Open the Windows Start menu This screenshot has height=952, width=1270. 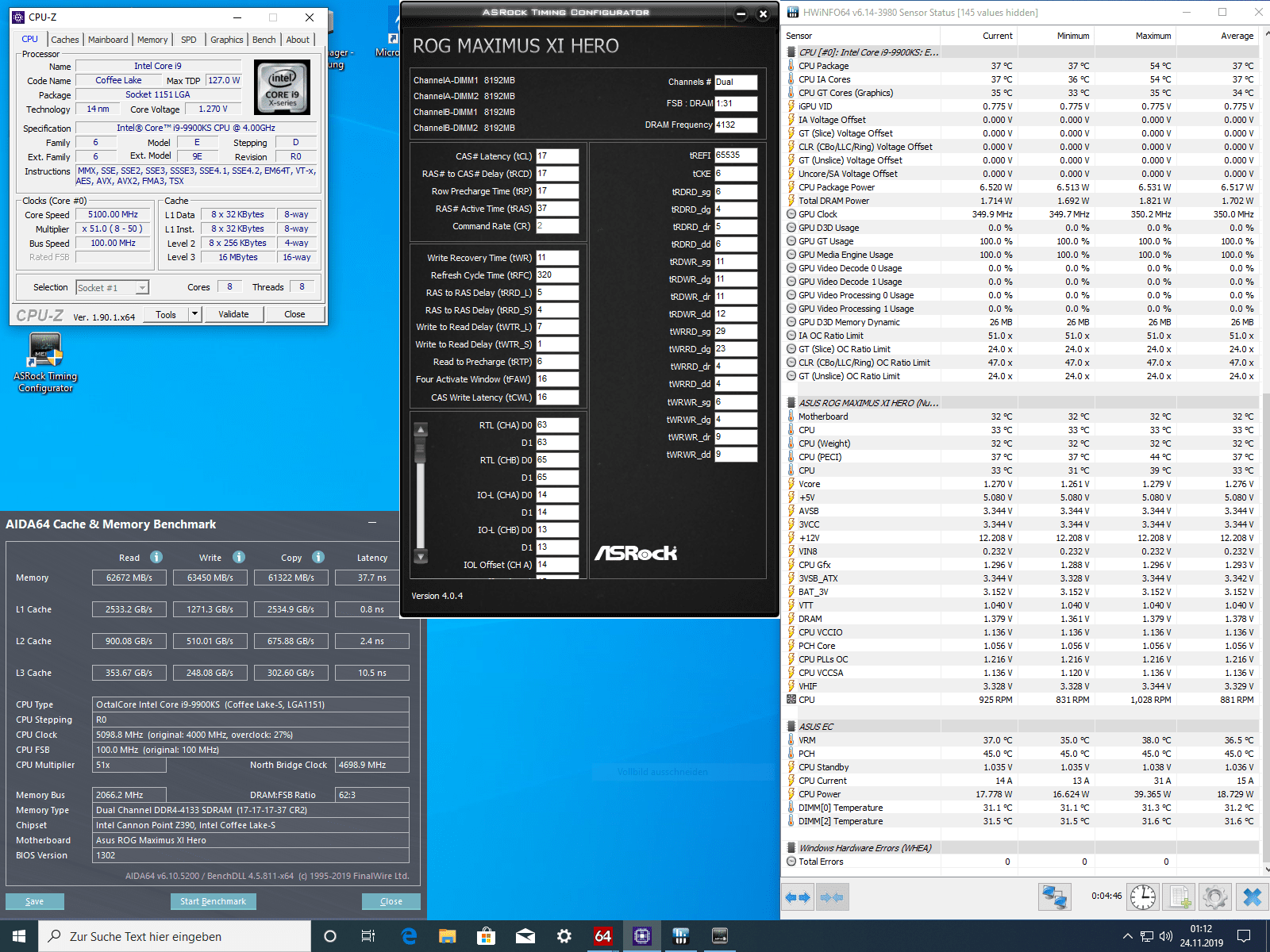[x=19, y=936]
